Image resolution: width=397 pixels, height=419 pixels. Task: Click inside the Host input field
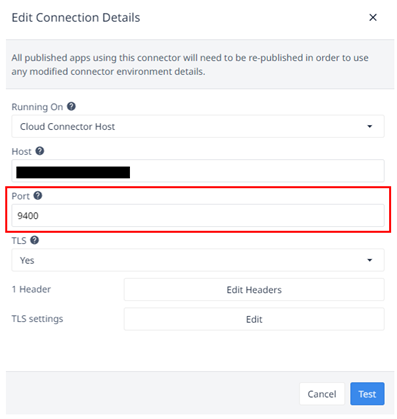pyautogui.click(x=198, y=171)
